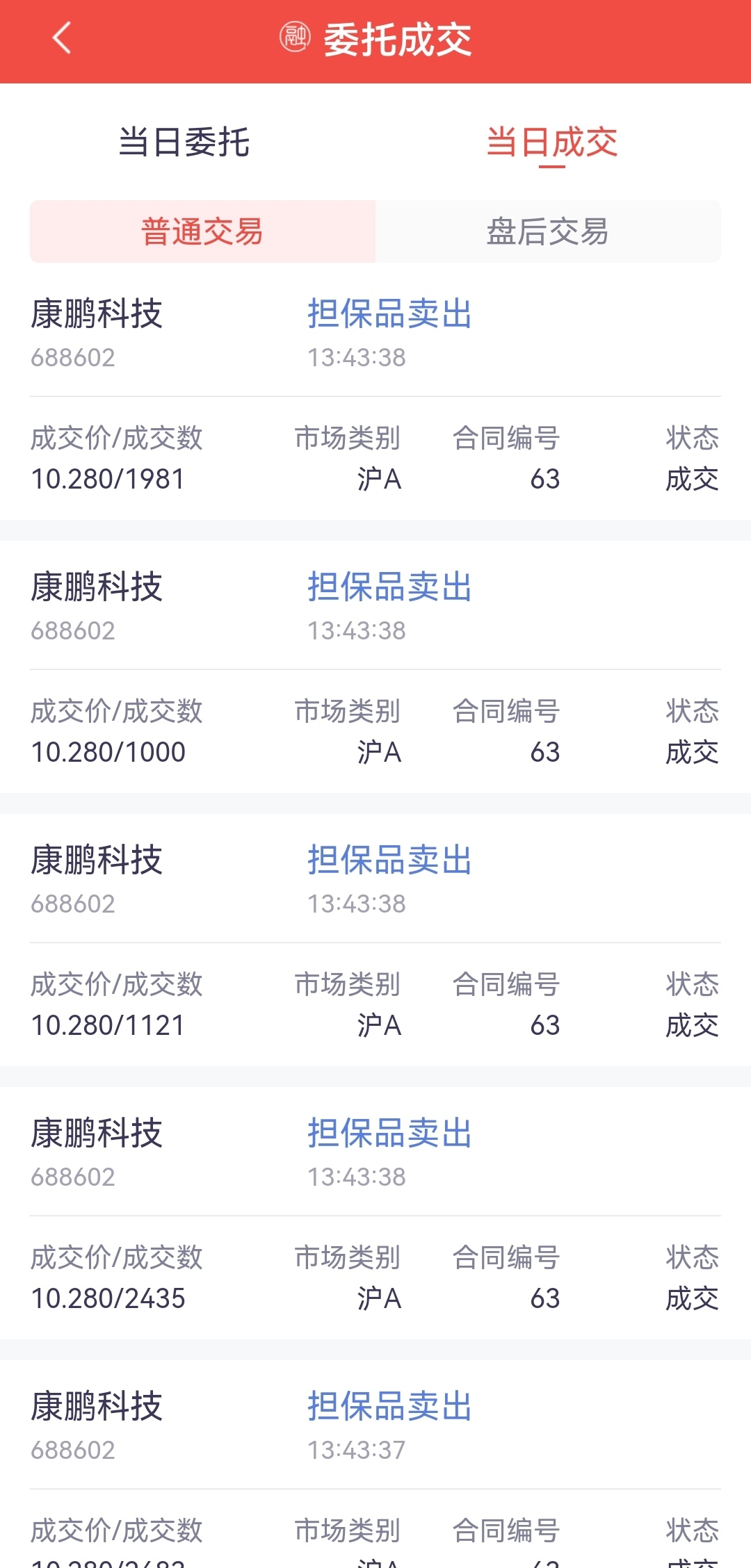
Task: Open 康鹏科技 trade with 1000 shares
Action: [x=375, y=667]
